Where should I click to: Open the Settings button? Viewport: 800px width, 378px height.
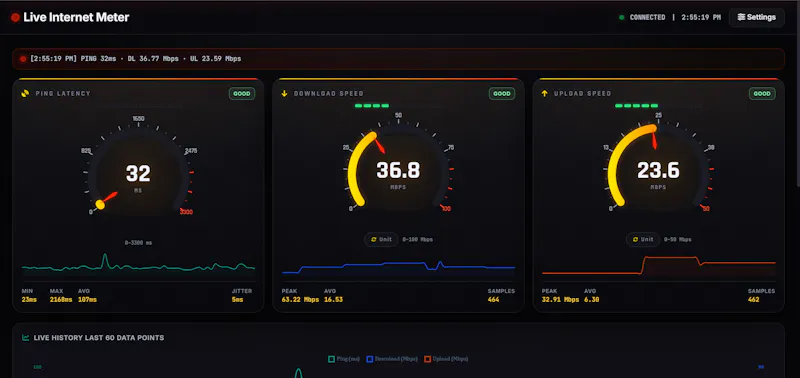(x=757, y=17)
